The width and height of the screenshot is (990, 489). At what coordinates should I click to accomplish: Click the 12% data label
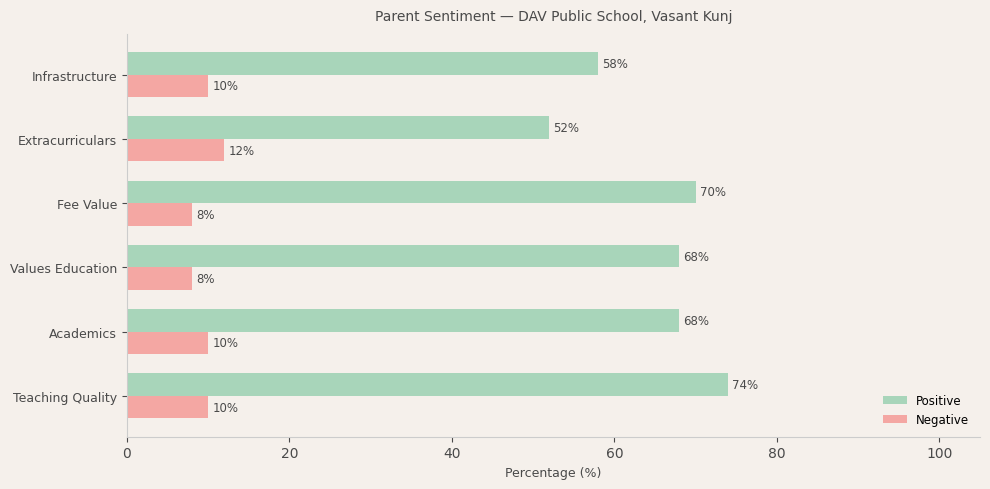tap(241, 151)
